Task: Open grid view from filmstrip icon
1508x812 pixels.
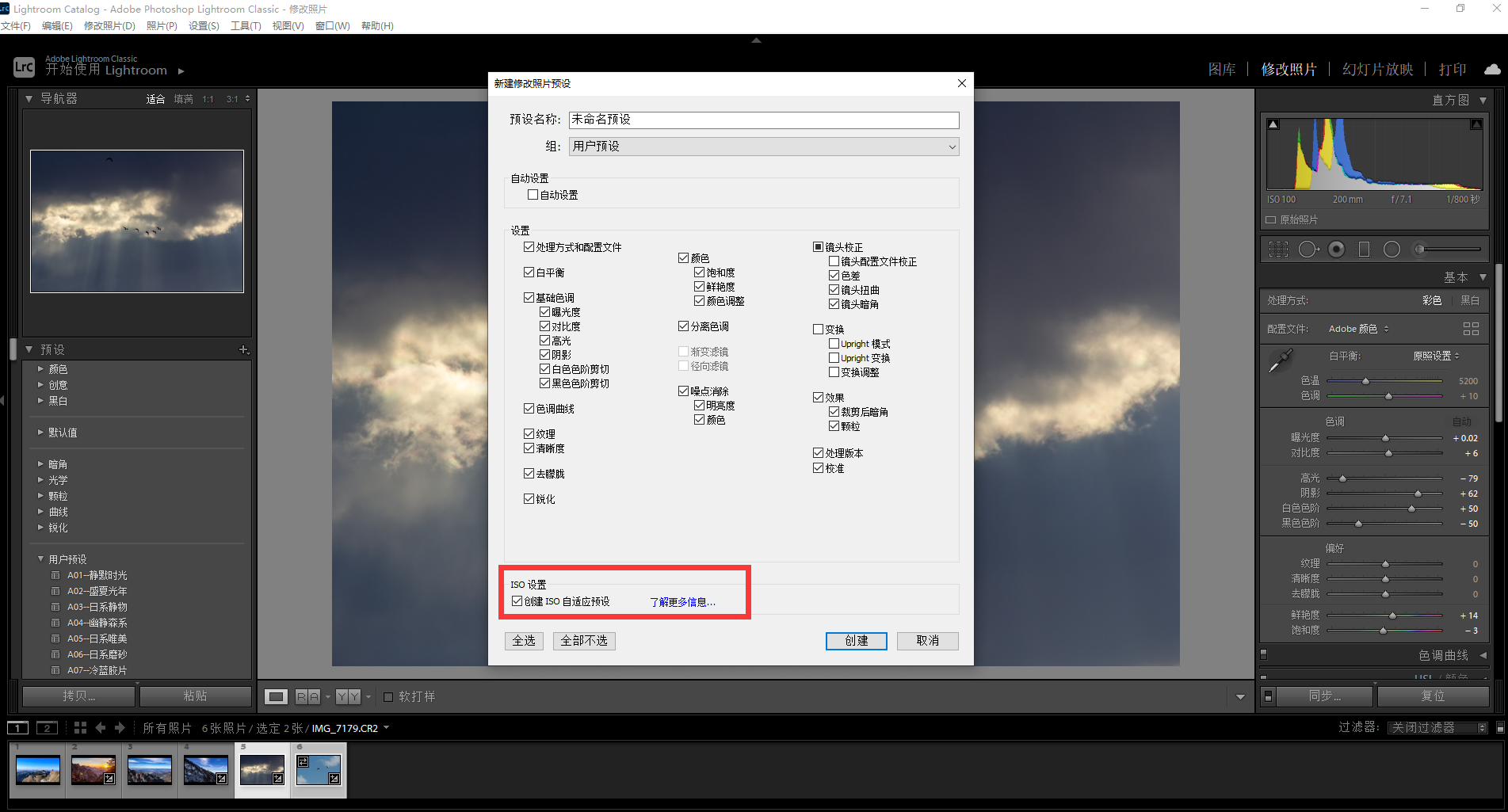Action: click(x=80, y=728)
